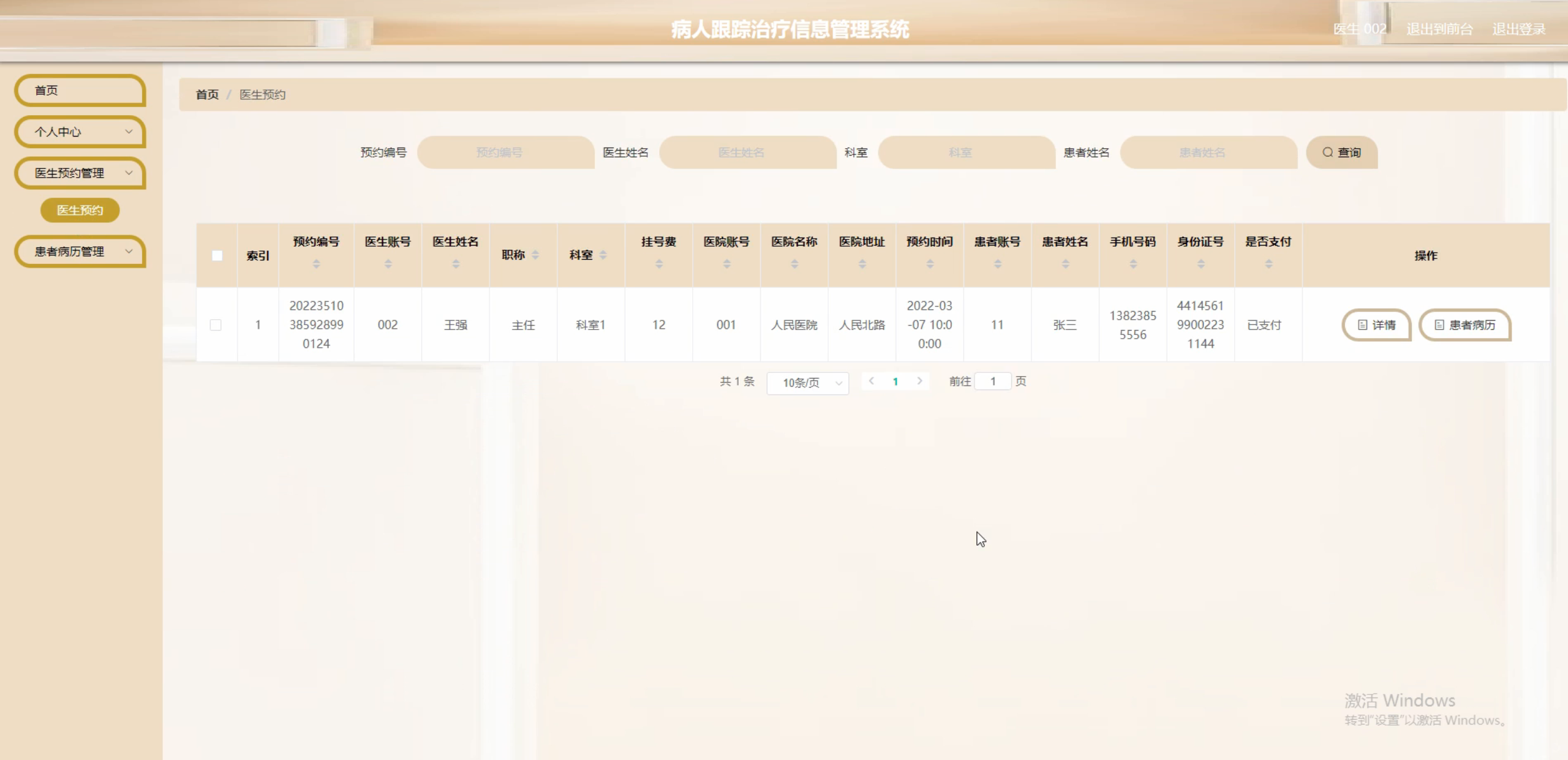
Task: Sort table by 挂号费 column arrows
Action: (x=658, y=264)
